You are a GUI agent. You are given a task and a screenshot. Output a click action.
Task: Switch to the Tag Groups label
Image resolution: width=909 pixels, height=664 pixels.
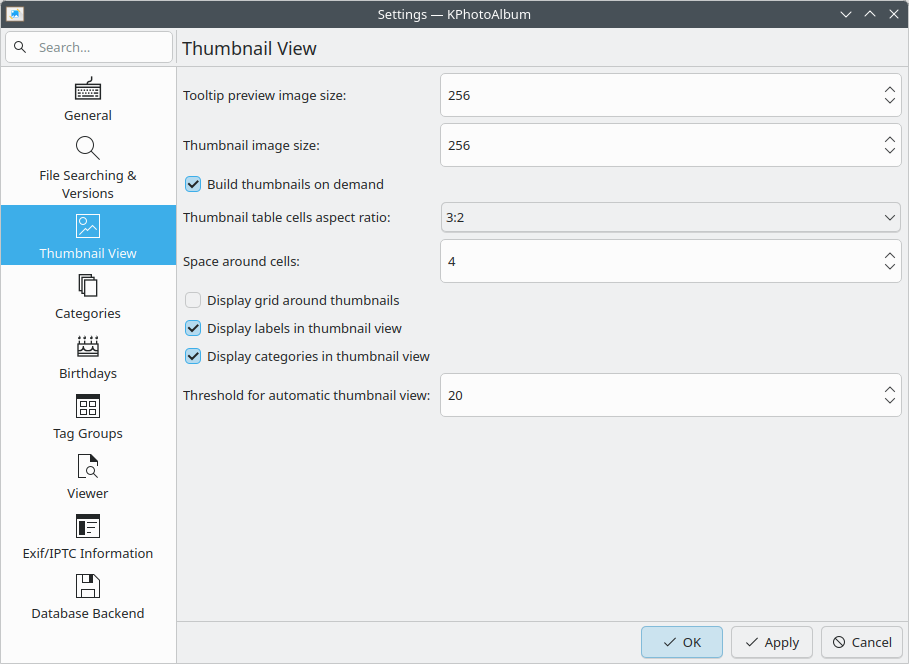click(88, 434)
